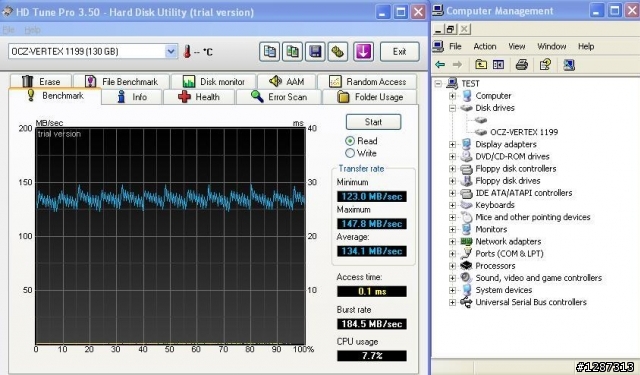The width and height of the screenshot is (640, 375).
Task: Click the TEST root computer icon
Action: click(452, 83)
